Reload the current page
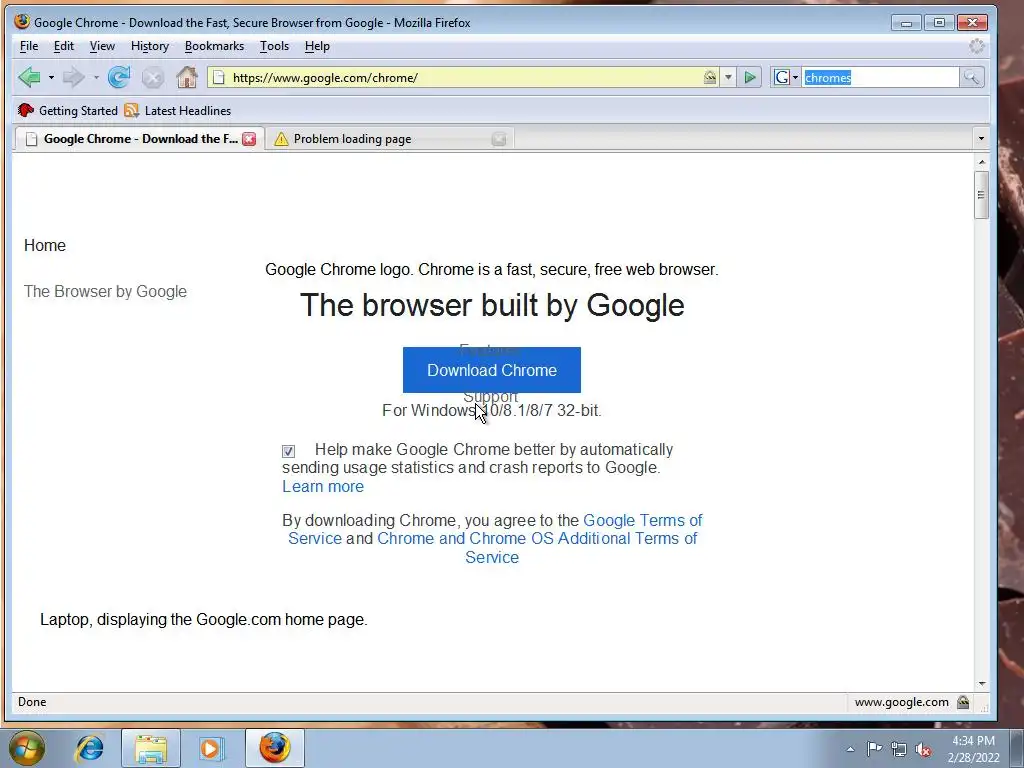Viewport: 1024px width, 768px height. pyautogui.click(x=119, y=78)
